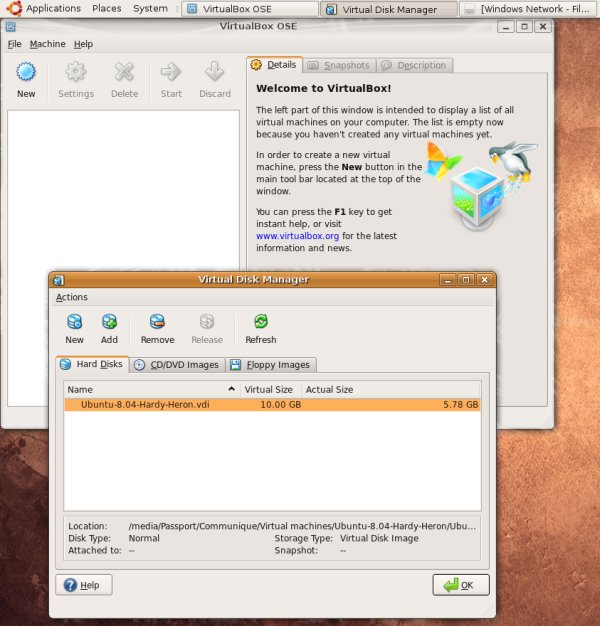This screenshot has width=600, height=626.
Task: Open the Places panel menu
Action: point(107,8)
